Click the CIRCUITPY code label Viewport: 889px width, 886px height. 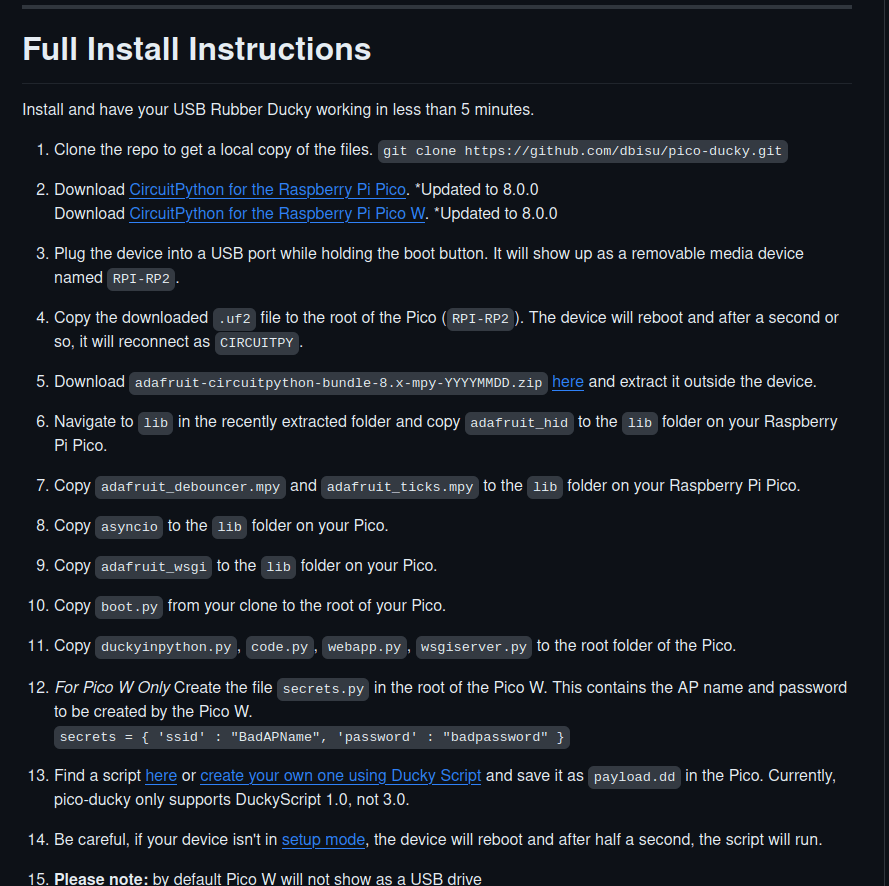(x=257, y=342)
